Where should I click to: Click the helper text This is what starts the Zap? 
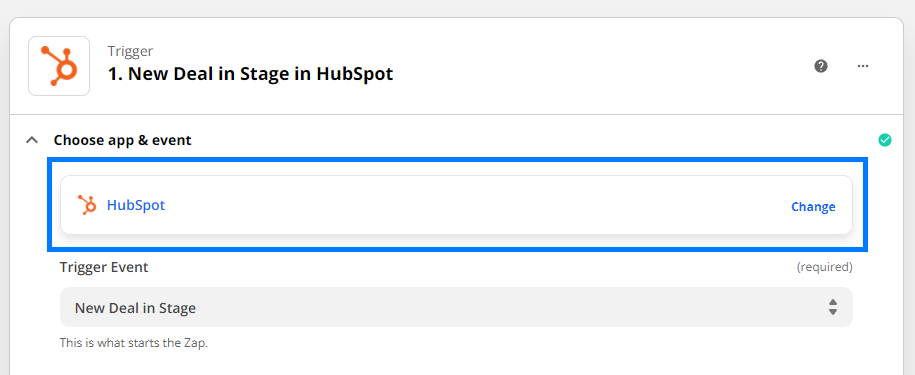[x=134, y=343]
